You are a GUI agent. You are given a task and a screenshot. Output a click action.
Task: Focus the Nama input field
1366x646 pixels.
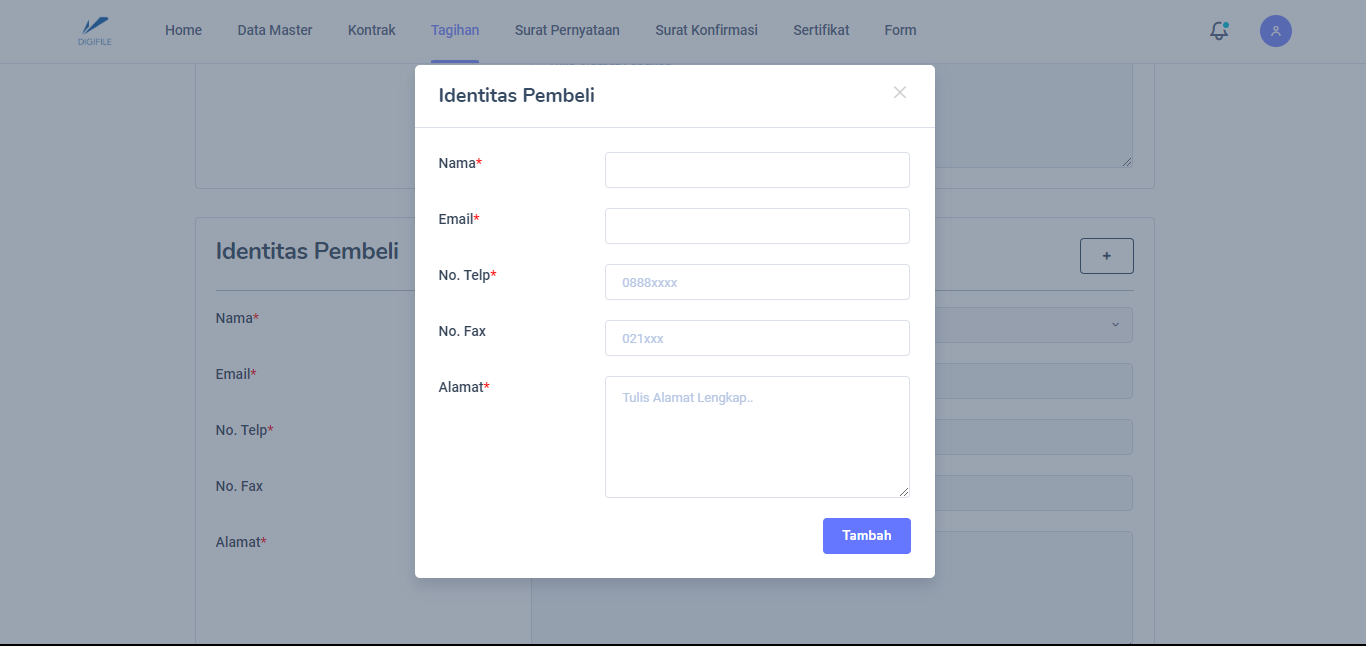click(757, 170)
